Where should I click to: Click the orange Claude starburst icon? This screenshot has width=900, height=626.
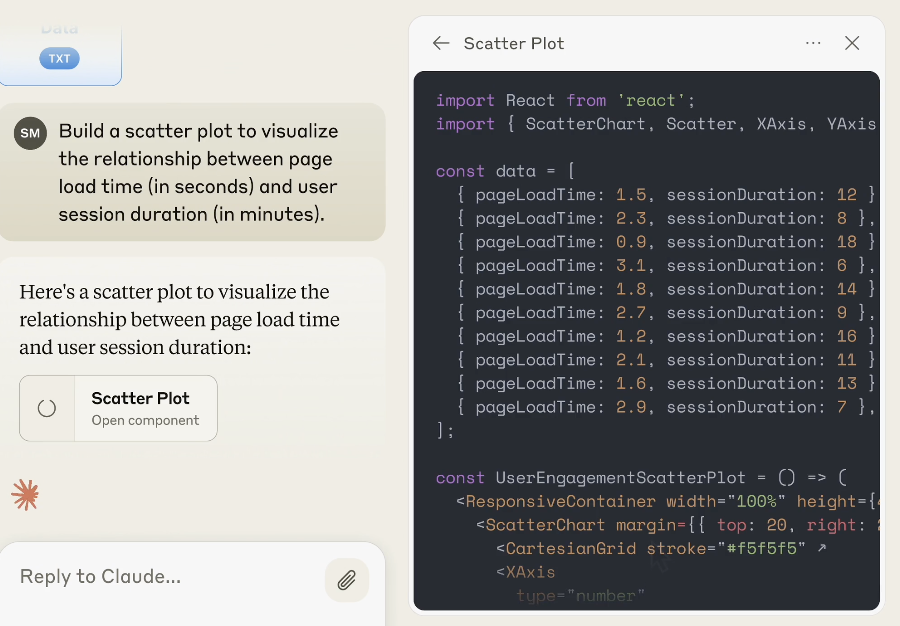pos(25,494)
